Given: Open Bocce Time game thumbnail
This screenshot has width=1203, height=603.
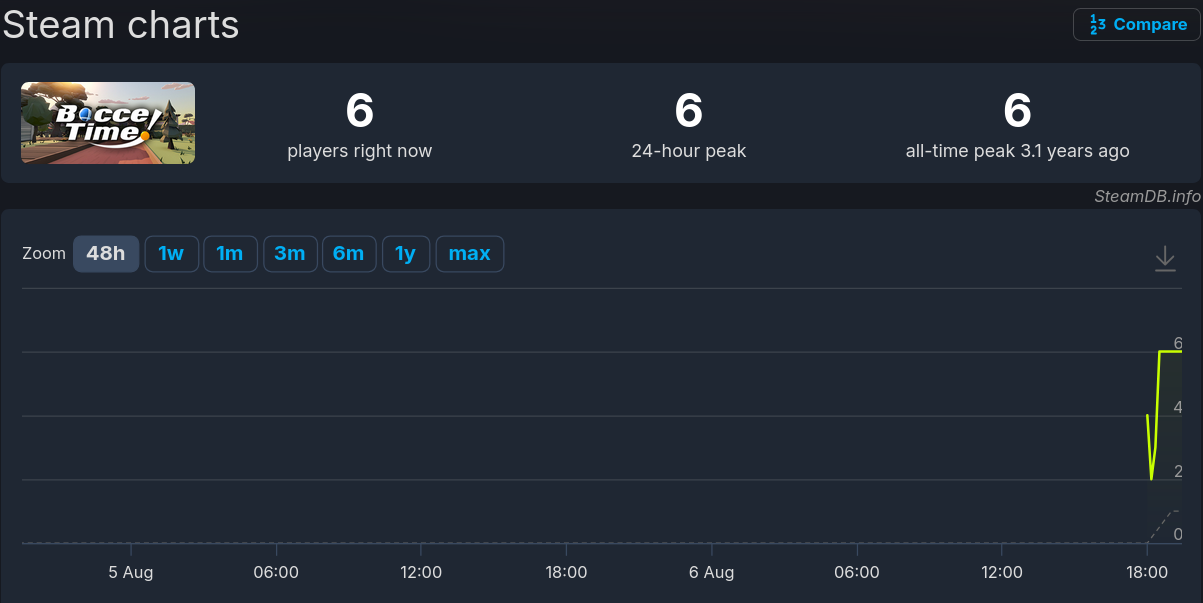Looking at the screenshot, I should [108, 123].
